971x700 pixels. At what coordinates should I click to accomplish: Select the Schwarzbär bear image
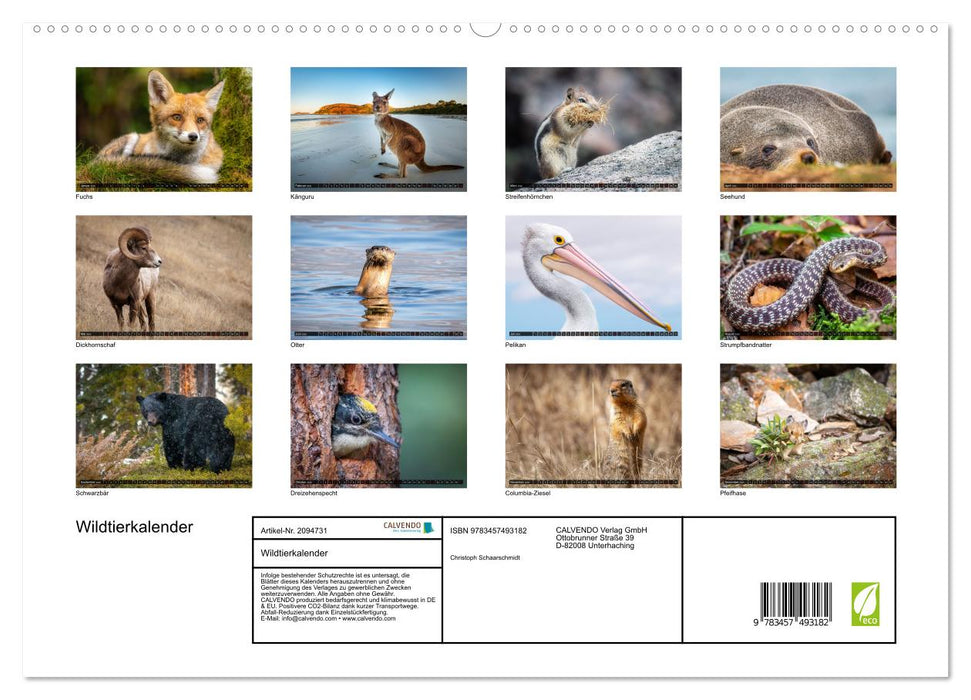(163, 423)
